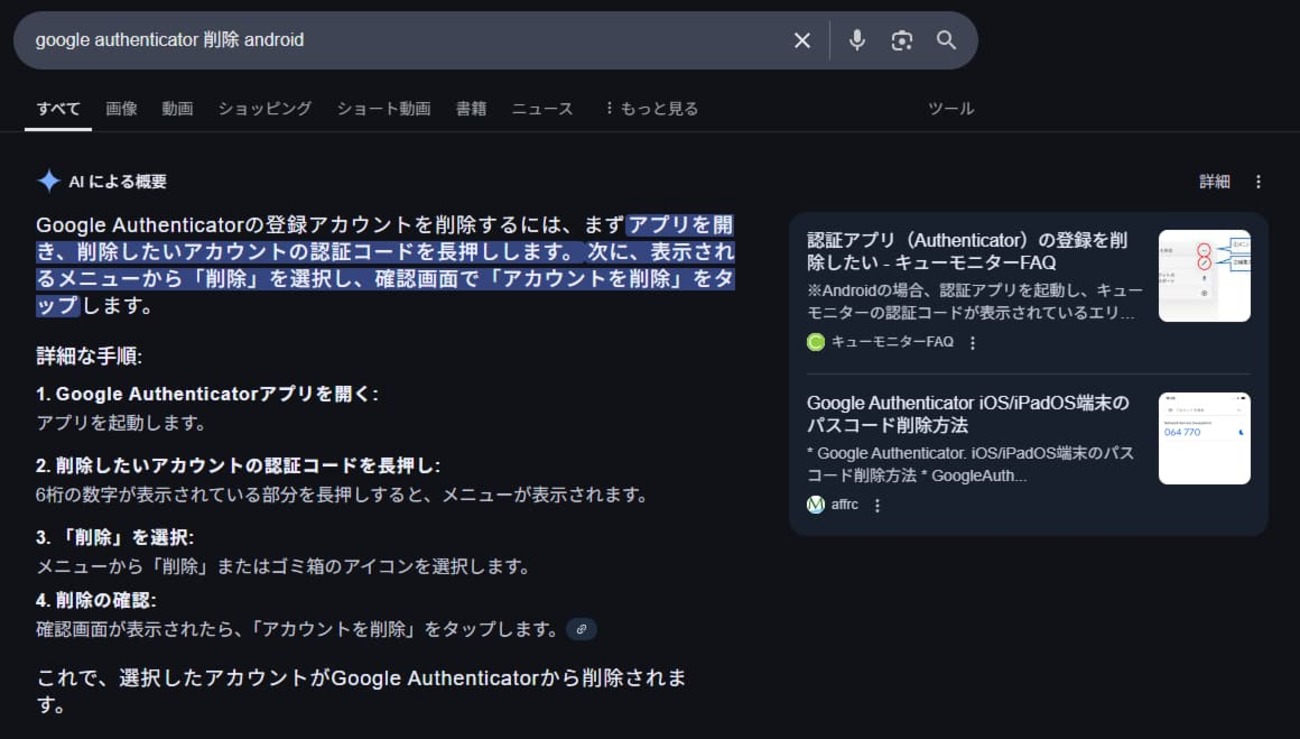Clear the search query with the X icon
Screen dimensions: 1300x739
pyautogui.click(x=802, y=40)
